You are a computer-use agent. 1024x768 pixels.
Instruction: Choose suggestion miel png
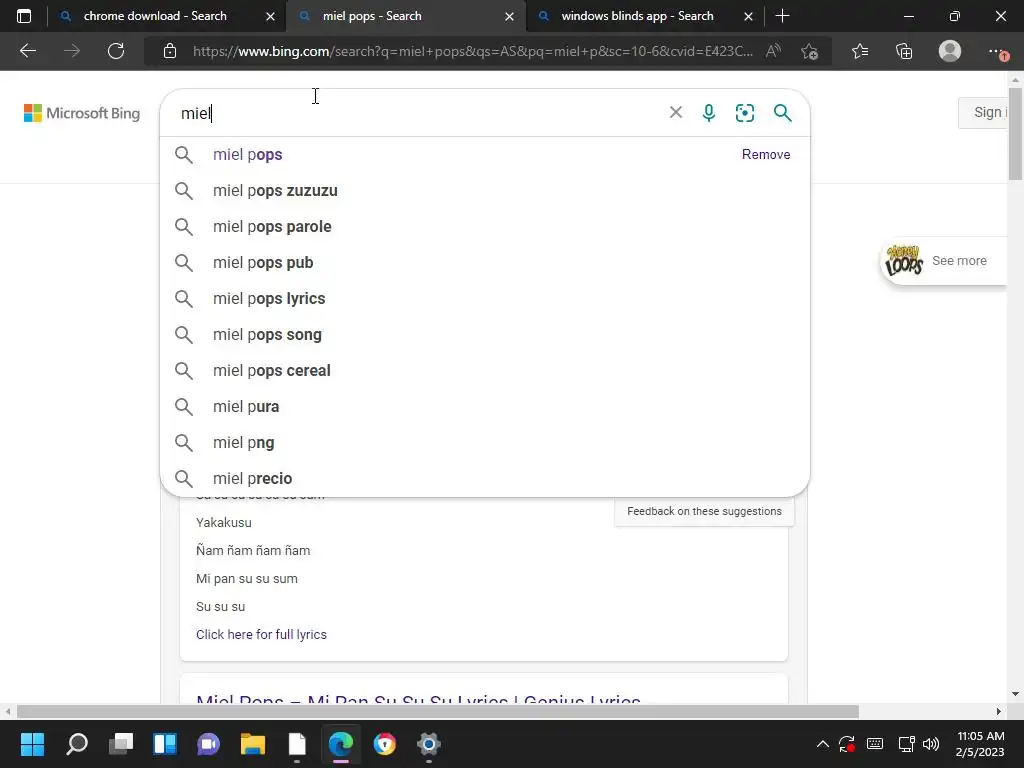[x=485, y=442]
